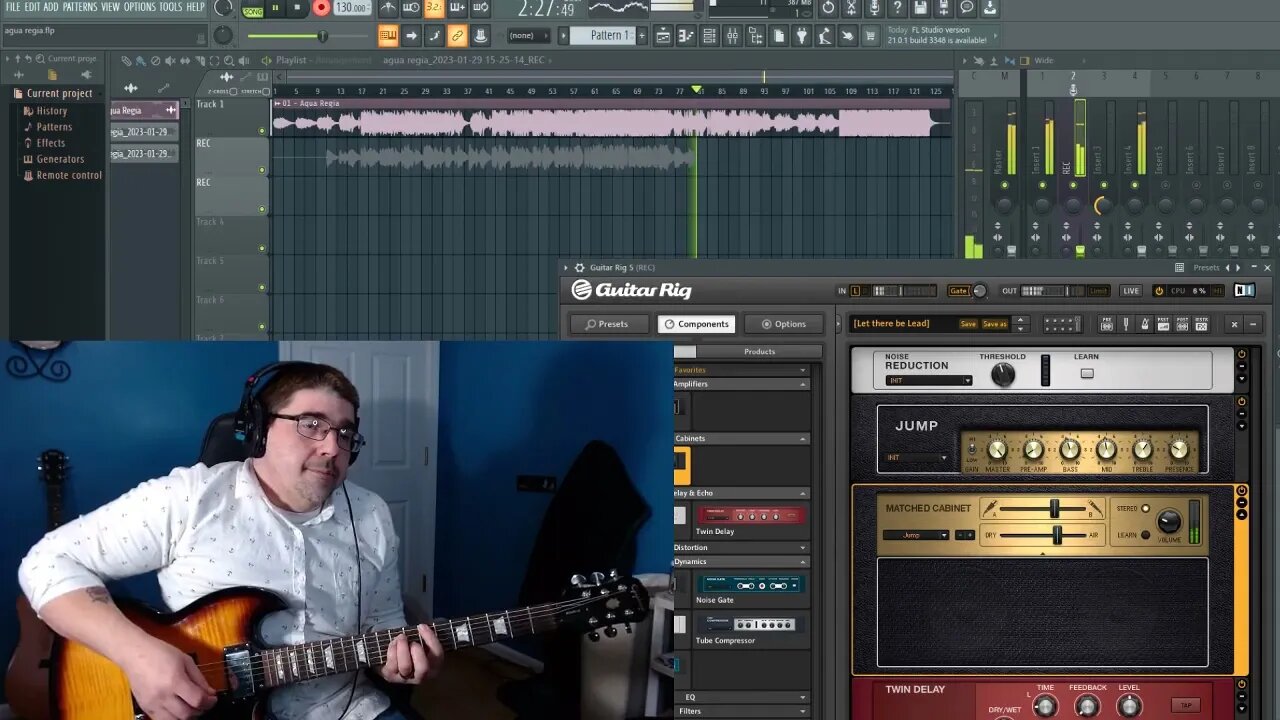
Task: Toggle the link icon in toolbar
Action: point(457,36)
